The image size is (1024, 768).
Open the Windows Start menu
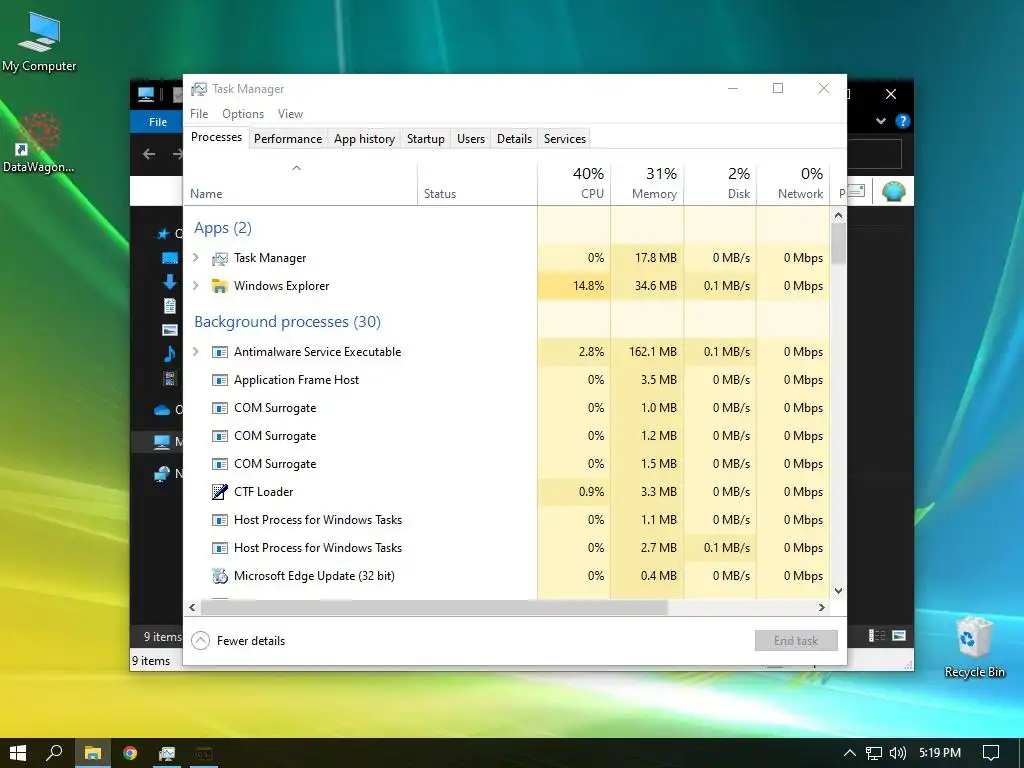tap(18, 753)
